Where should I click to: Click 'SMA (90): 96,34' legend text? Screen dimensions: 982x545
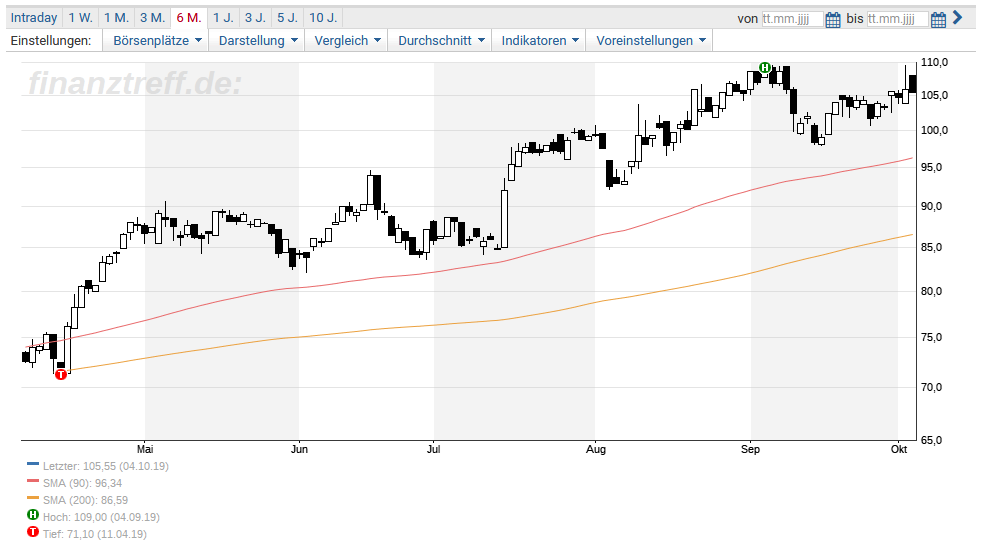(x=83, y=483)
